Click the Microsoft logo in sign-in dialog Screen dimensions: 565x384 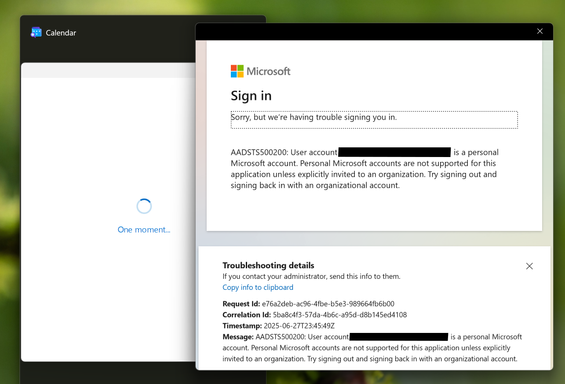click(261, 71)
